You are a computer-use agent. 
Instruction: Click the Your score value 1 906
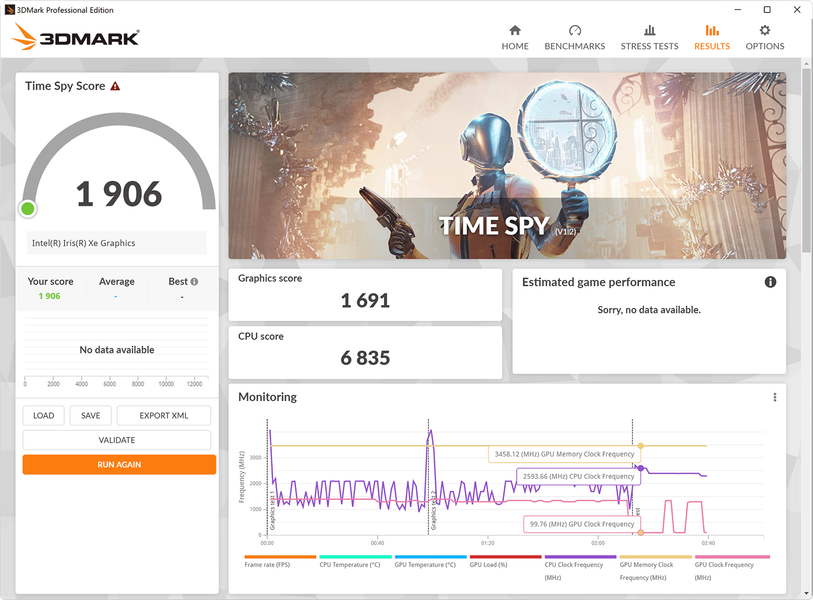pyautogui.click(x=49, y=296)
